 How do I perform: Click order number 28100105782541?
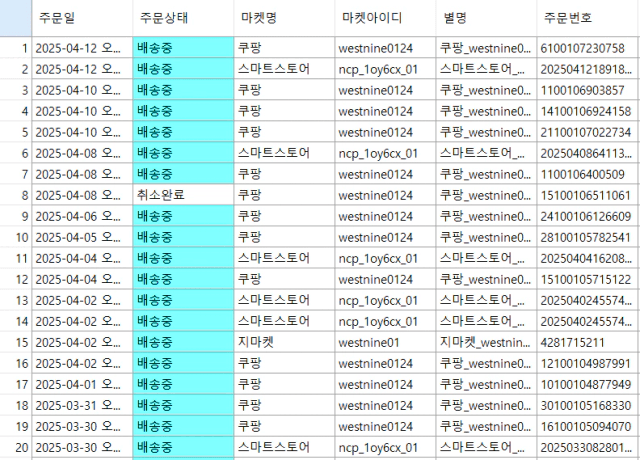[x=588, y=236]
